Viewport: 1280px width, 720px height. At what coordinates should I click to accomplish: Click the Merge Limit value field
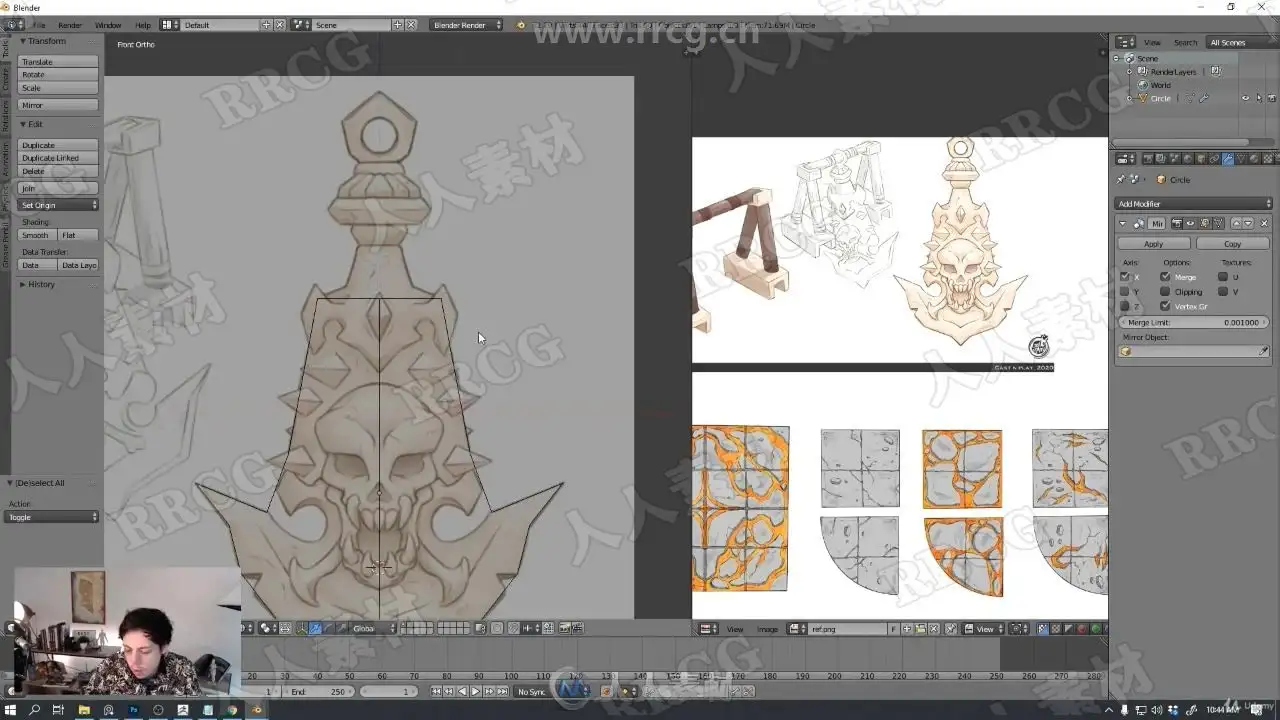pos(1193,323)
